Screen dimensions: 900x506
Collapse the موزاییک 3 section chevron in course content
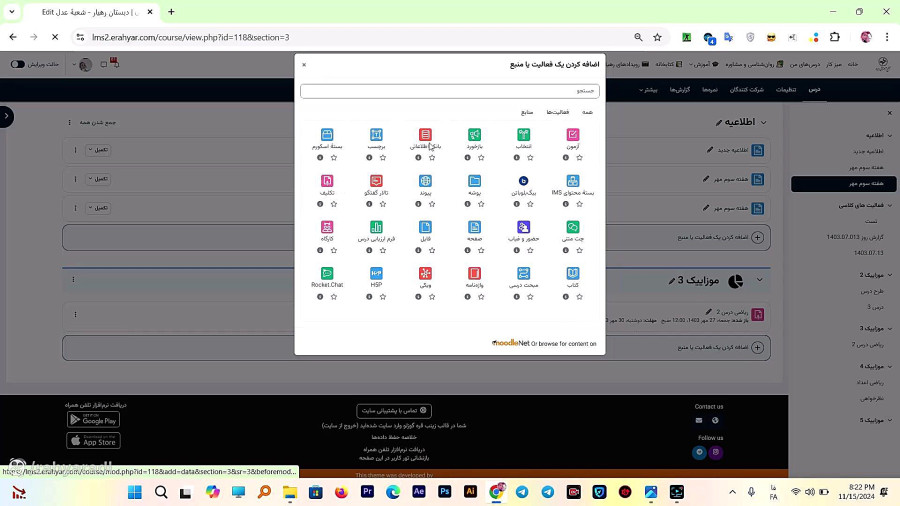(x=759, y=280)
